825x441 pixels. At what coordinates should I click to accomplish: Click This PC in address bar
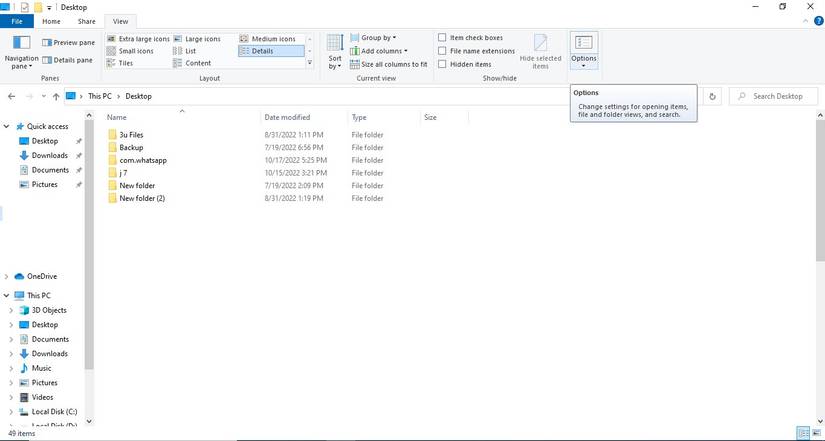[x=100, y=96]
